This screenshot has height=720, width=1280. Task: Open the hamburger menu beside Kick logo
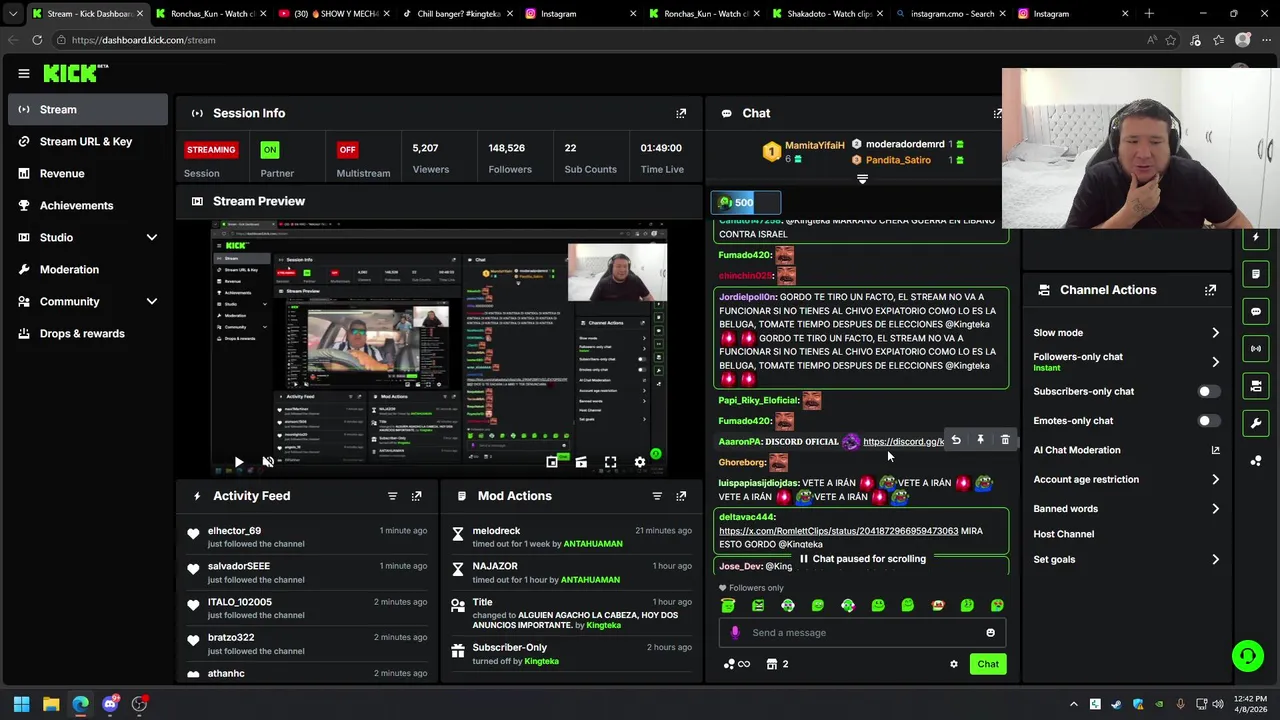[24, 73]
